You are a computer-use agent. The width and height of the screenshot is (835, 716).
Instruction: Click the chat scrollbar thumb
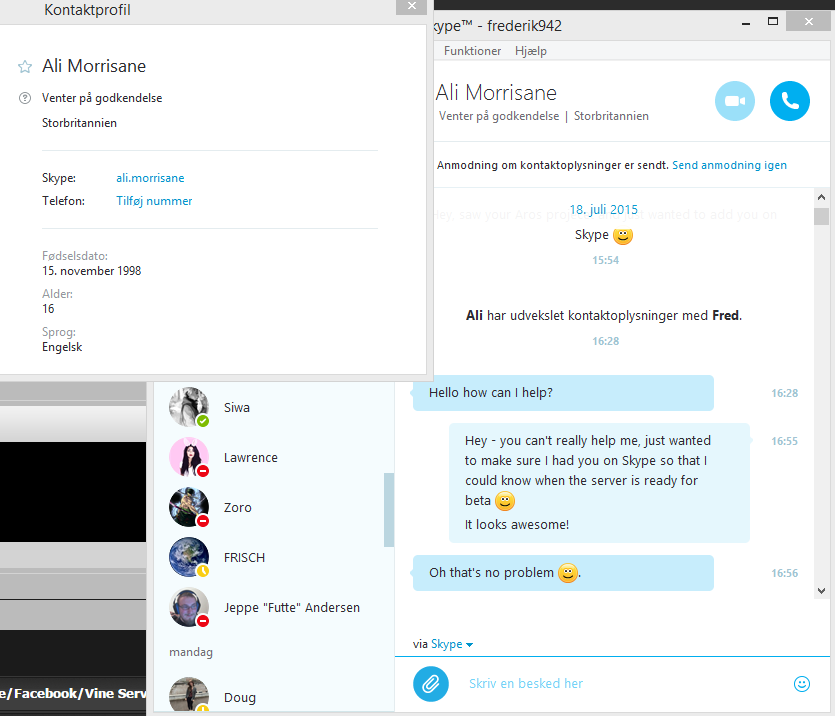tap(821, 217)
